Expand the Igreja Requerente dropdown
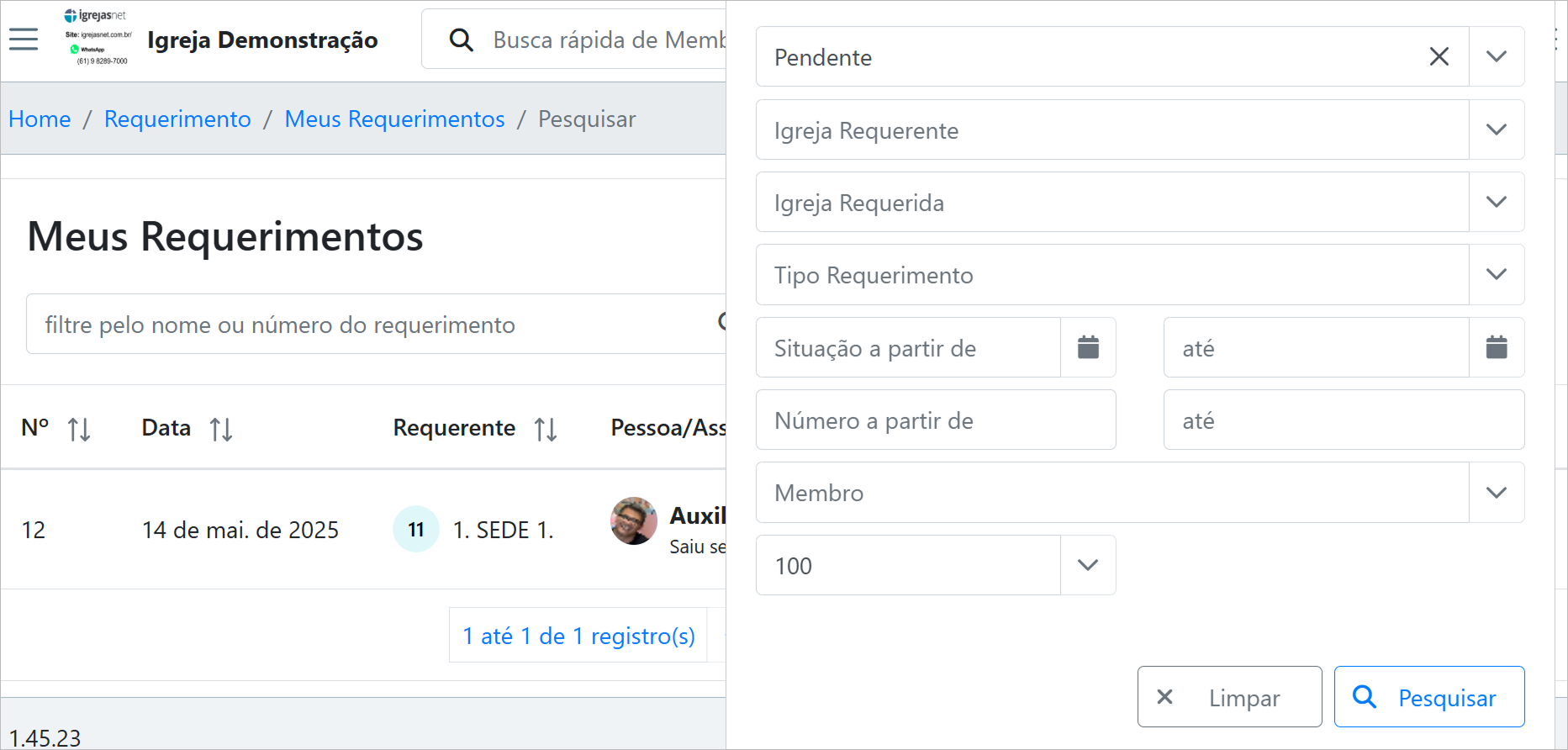The width and height of the screenshot is (1568, 750). coord(1496,130)
